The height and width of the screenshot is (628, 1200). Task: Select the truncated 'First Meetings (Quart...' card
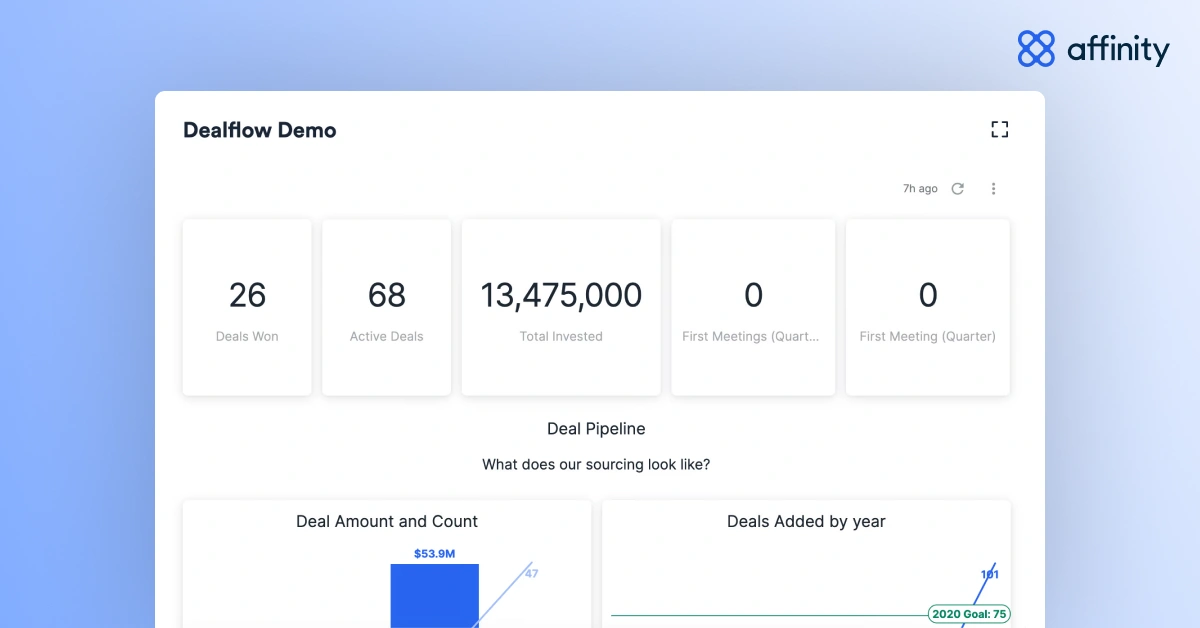(753, 308)
